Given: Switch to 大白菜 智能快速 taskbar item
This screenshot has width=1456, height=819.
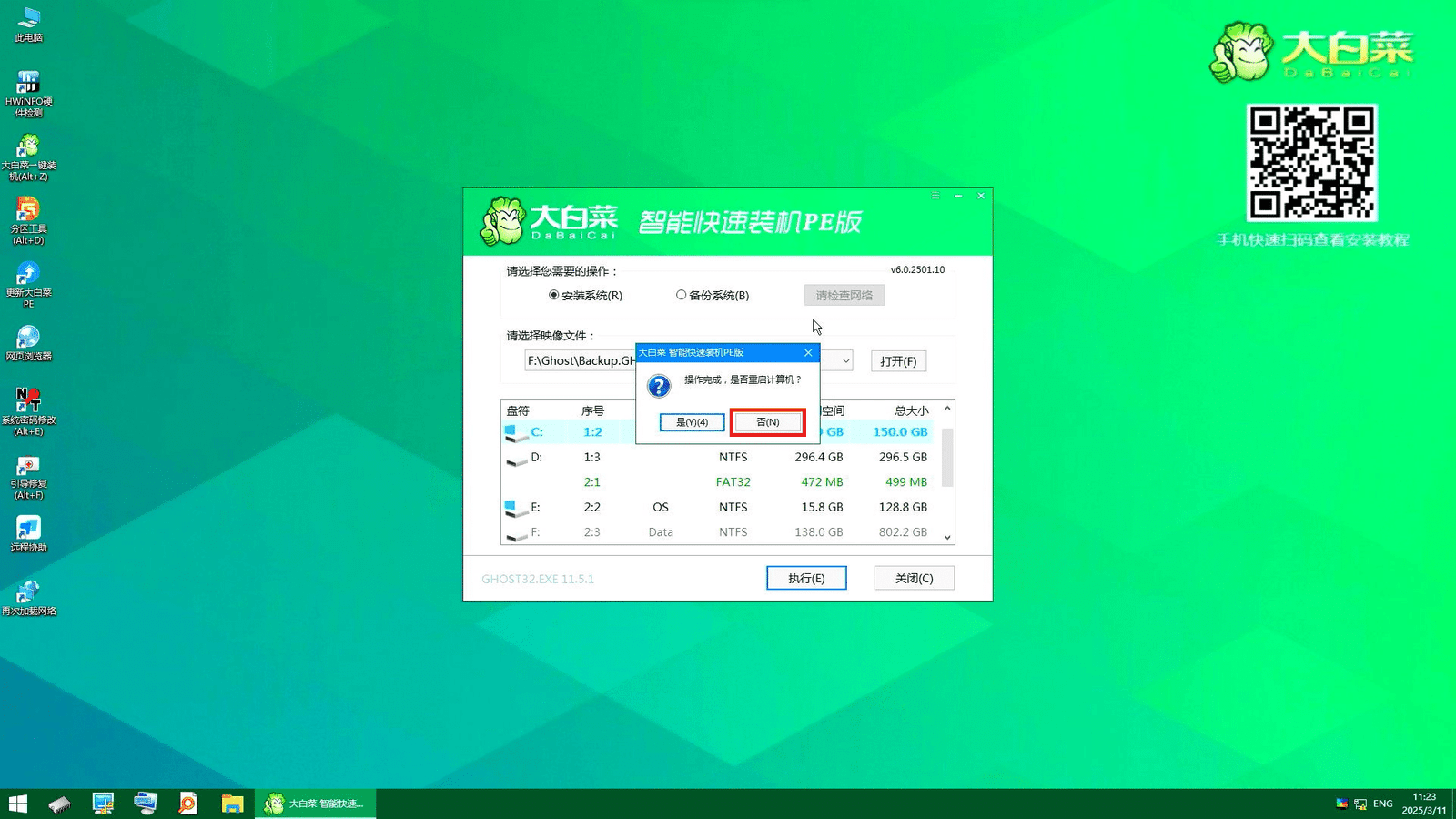Looking at the screenshot, I should [x=315, y=804].
